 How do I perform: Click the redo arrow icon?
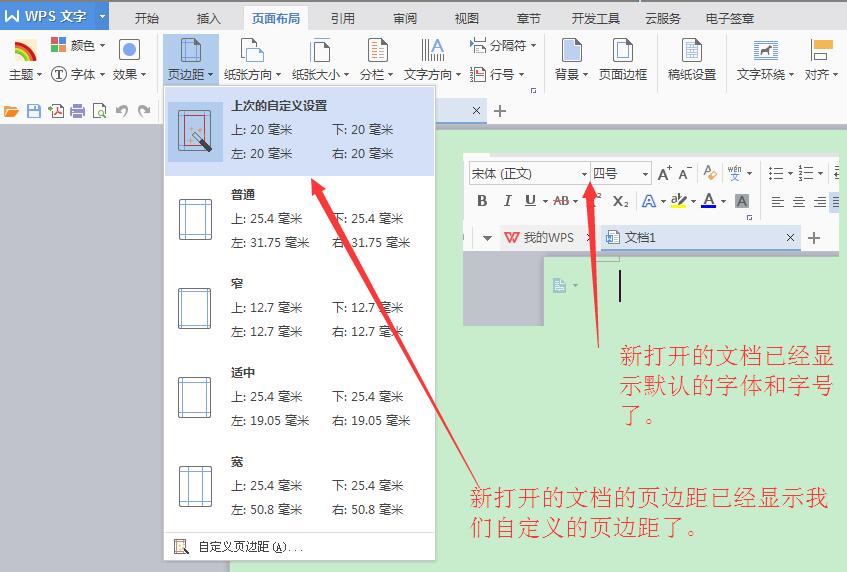click(x=144, y=111)
